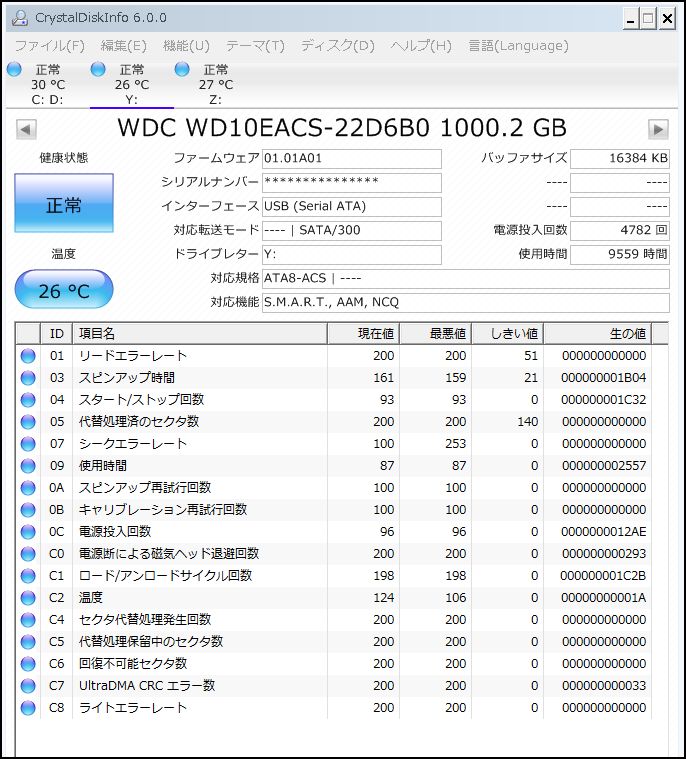The image size is (686, 759).
Task: Click the 現在値 column header
Action: click(364, 334)
